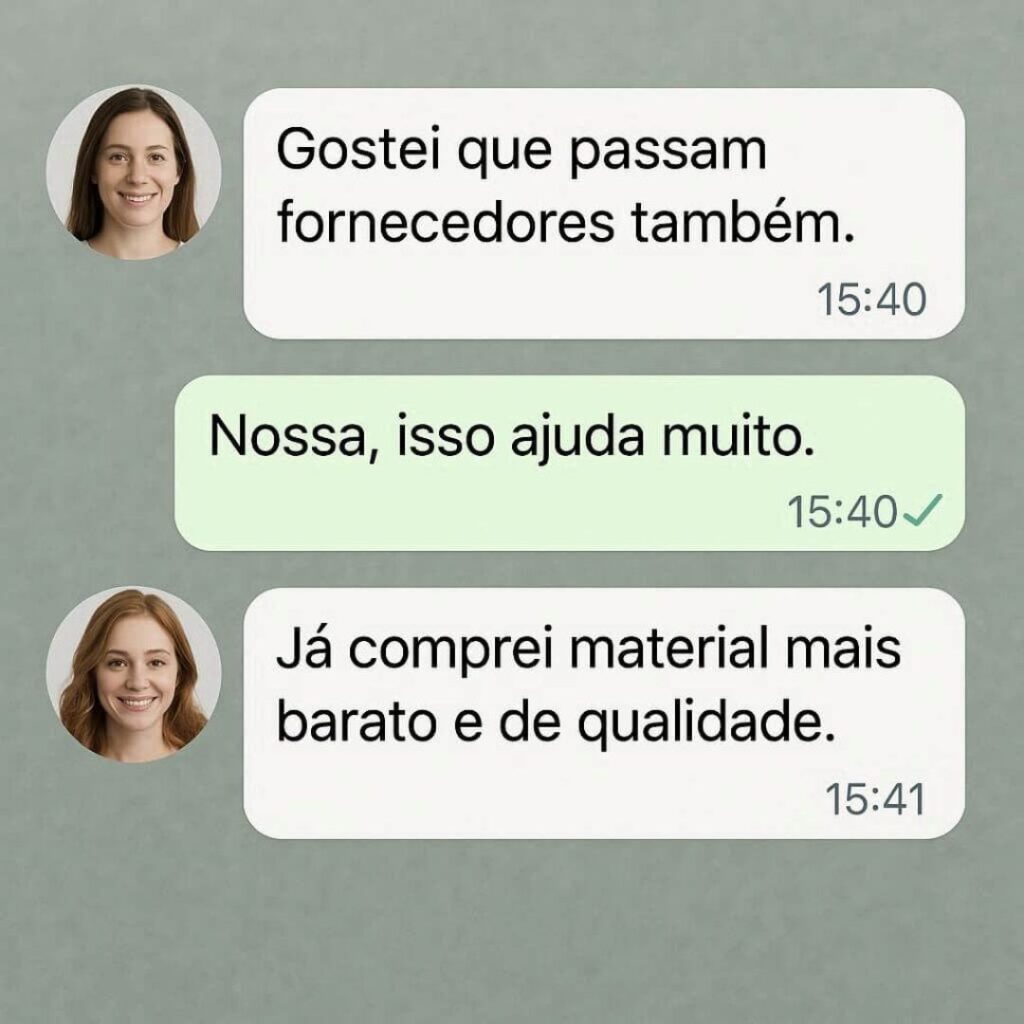Image resolution: width=1024 pixels, height=1024 pixels.
Task: Click the delivered checkmark on the green message
Action: pyautogui.click(x=922, y=511)
